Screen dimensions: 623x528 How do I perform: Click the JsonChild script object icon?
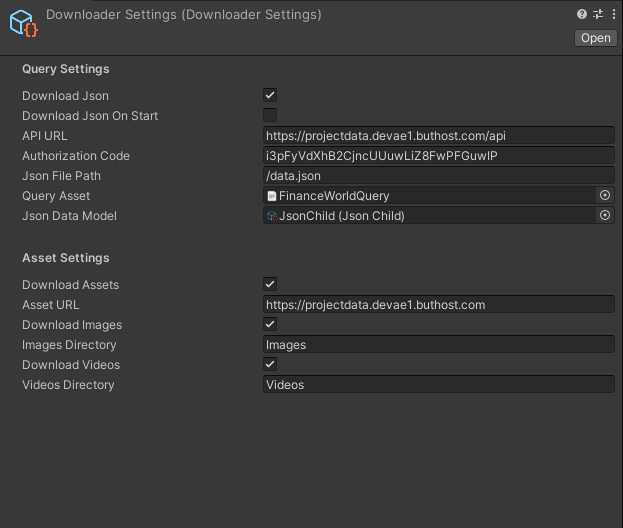(x=272, y=216)
